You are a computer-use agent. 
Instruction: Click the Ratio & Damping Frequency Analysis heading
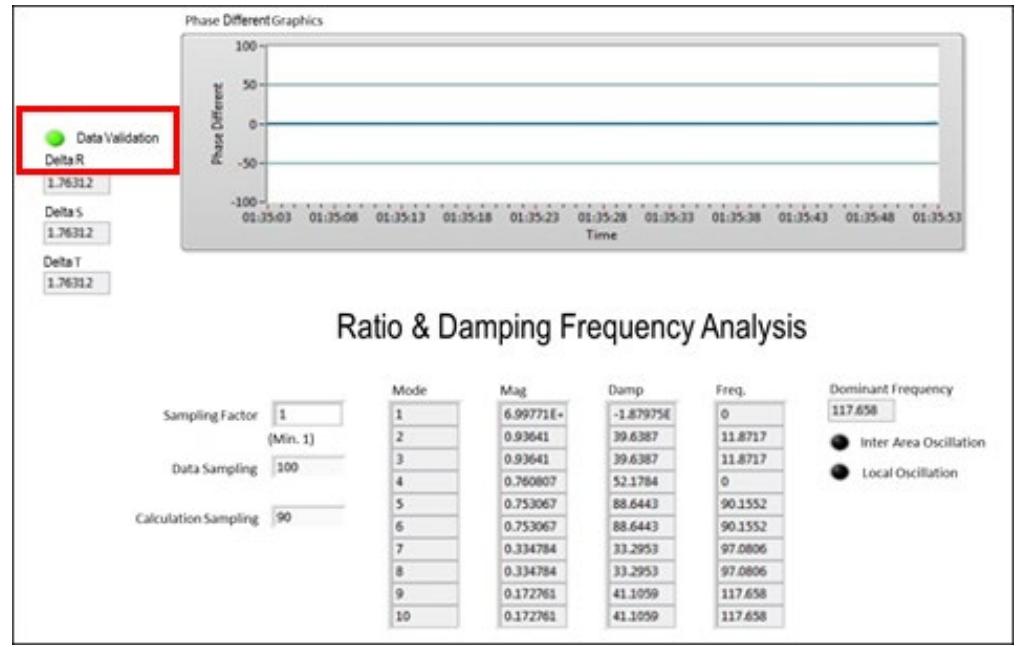pos(571,327)
